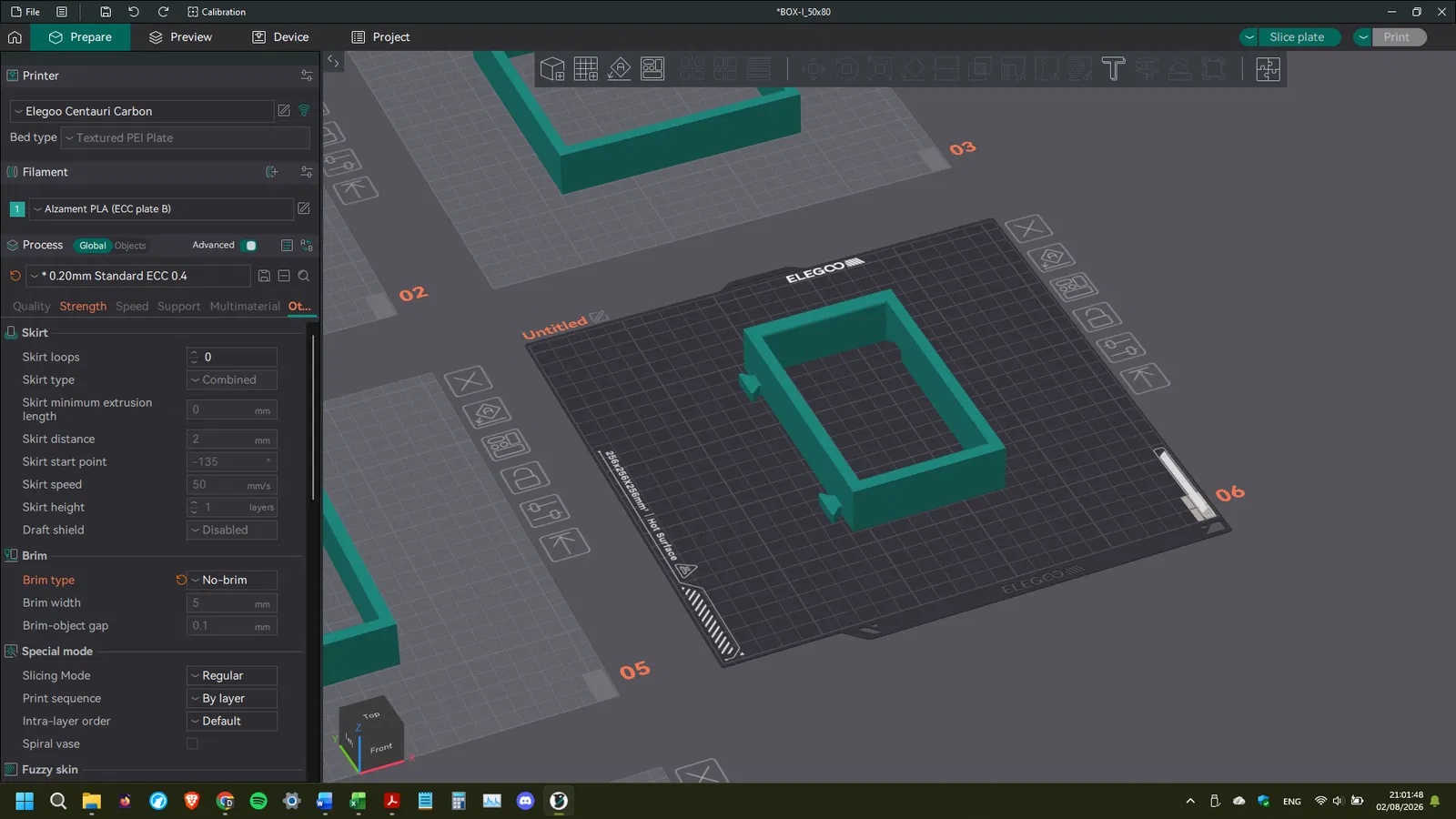Enable the Spiral vase checkbox
Viewport: 1456px width, 819px height.
[192, 744]
